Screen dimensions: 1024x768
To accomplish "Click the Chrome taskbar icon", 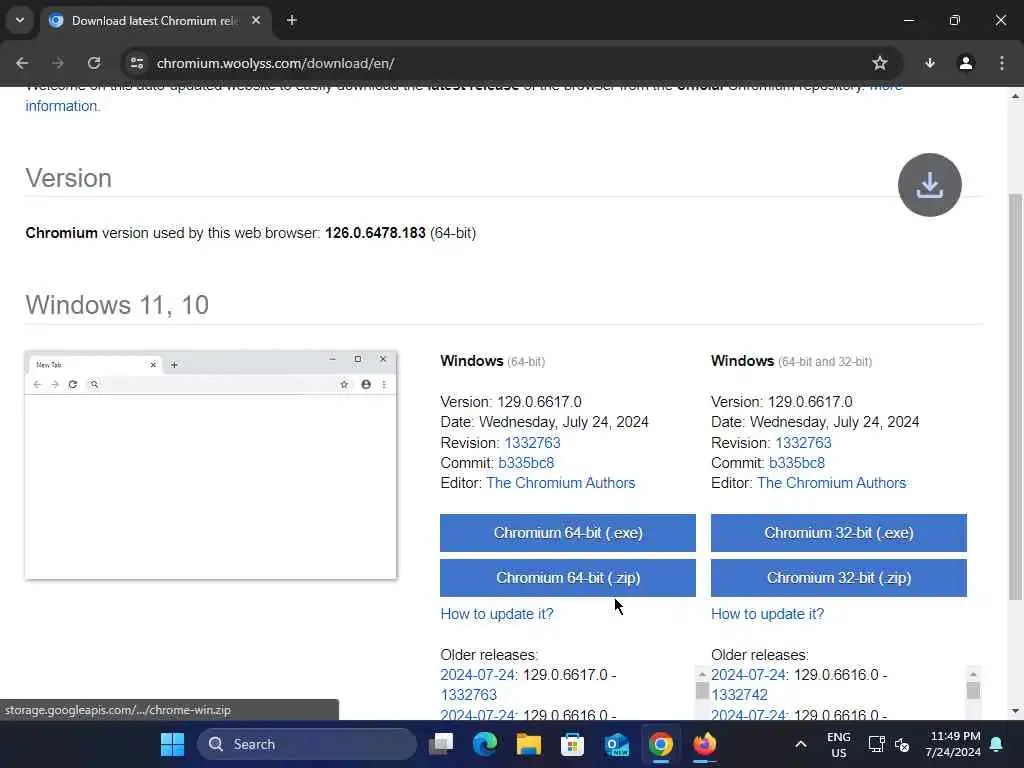I will 660,744.
